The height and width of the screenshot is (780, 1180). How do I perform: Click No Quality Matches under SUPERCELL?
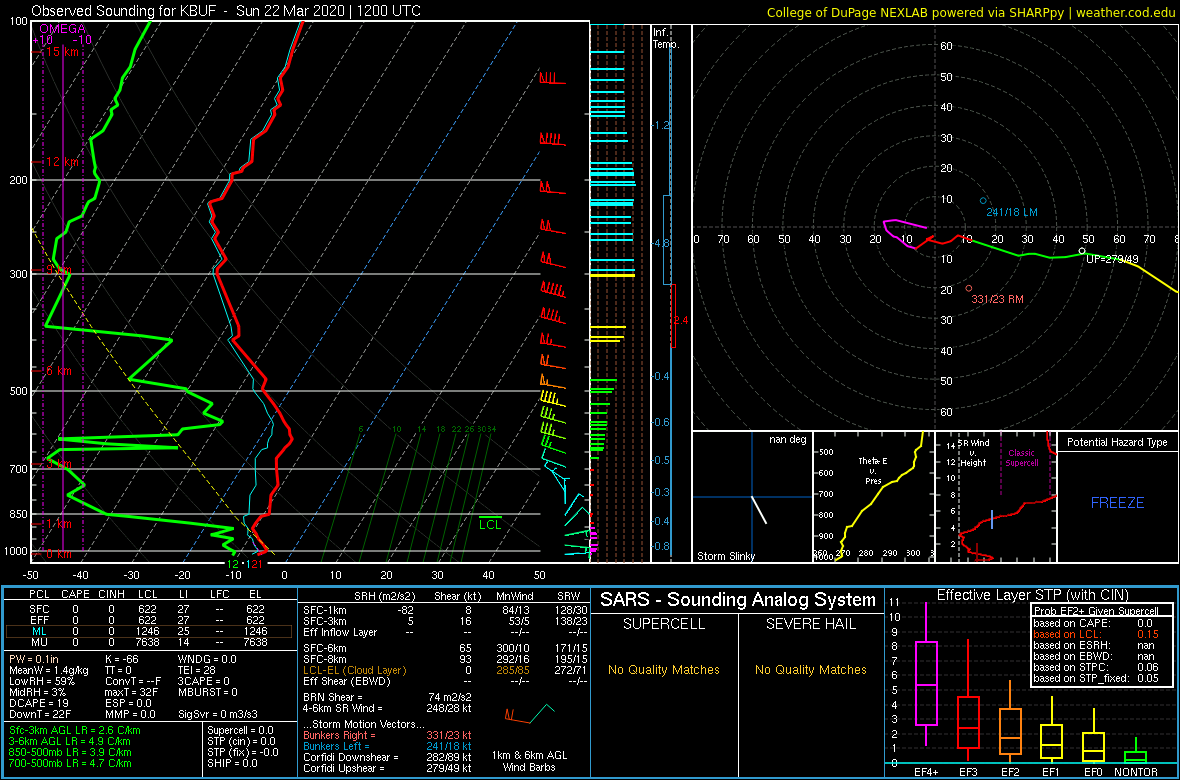[663, 669]
